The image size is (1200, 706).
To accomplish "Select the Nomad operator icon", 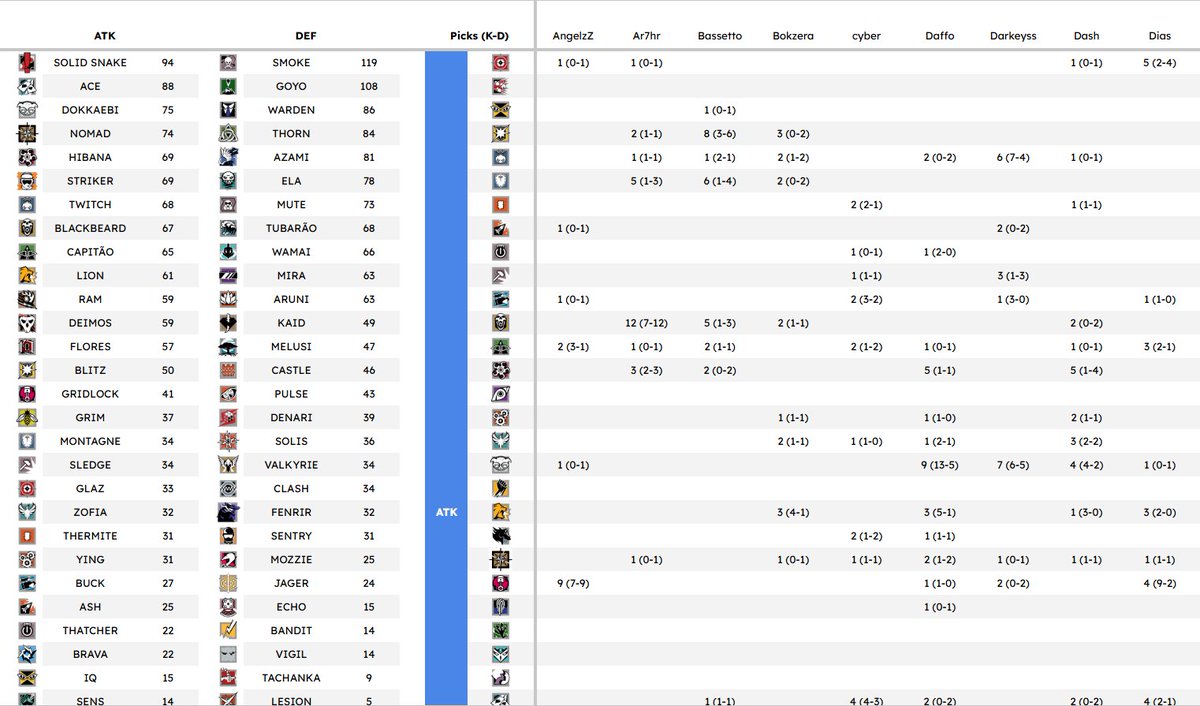I will [x=28, y=133].
